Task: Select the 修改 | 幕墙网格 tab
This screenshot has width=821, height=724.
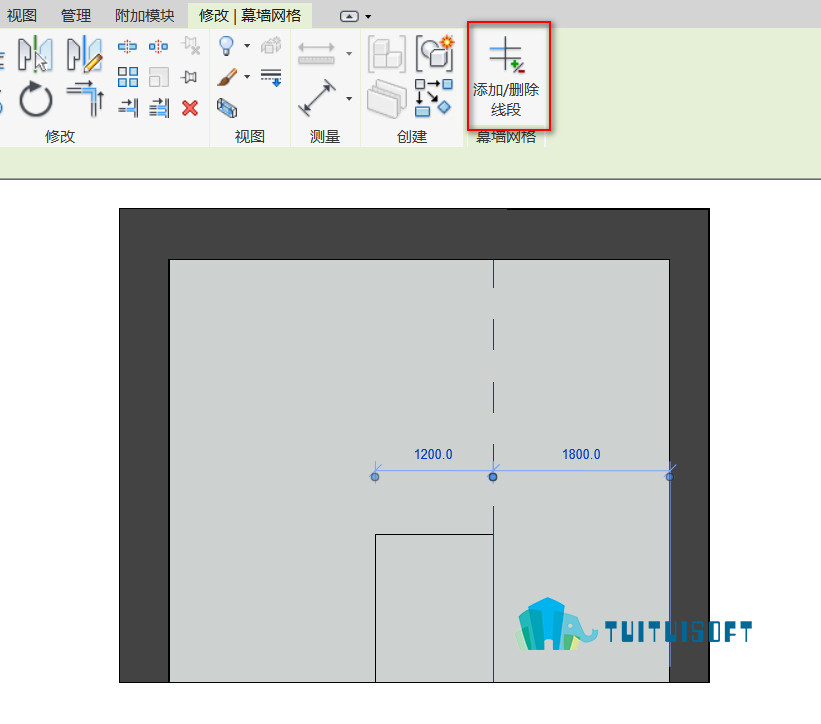Action: click(x=250, y=16)
